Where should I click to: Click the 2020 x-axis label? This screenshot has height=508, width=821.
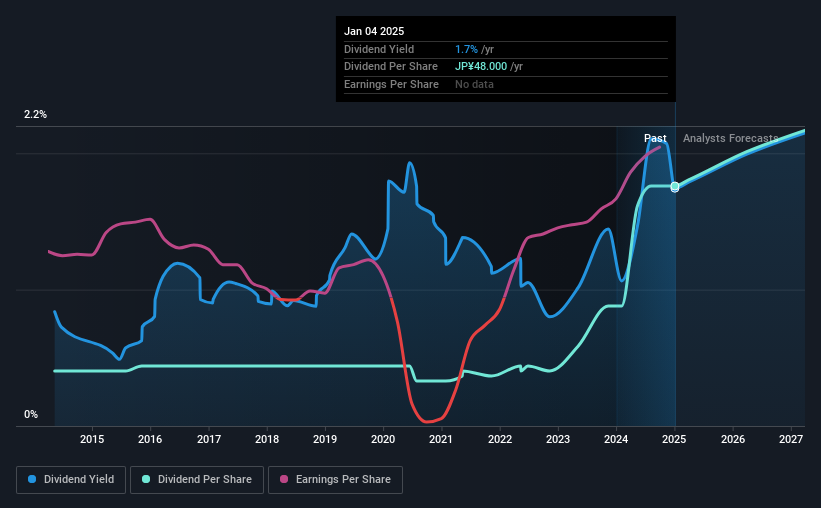(383, 439)
